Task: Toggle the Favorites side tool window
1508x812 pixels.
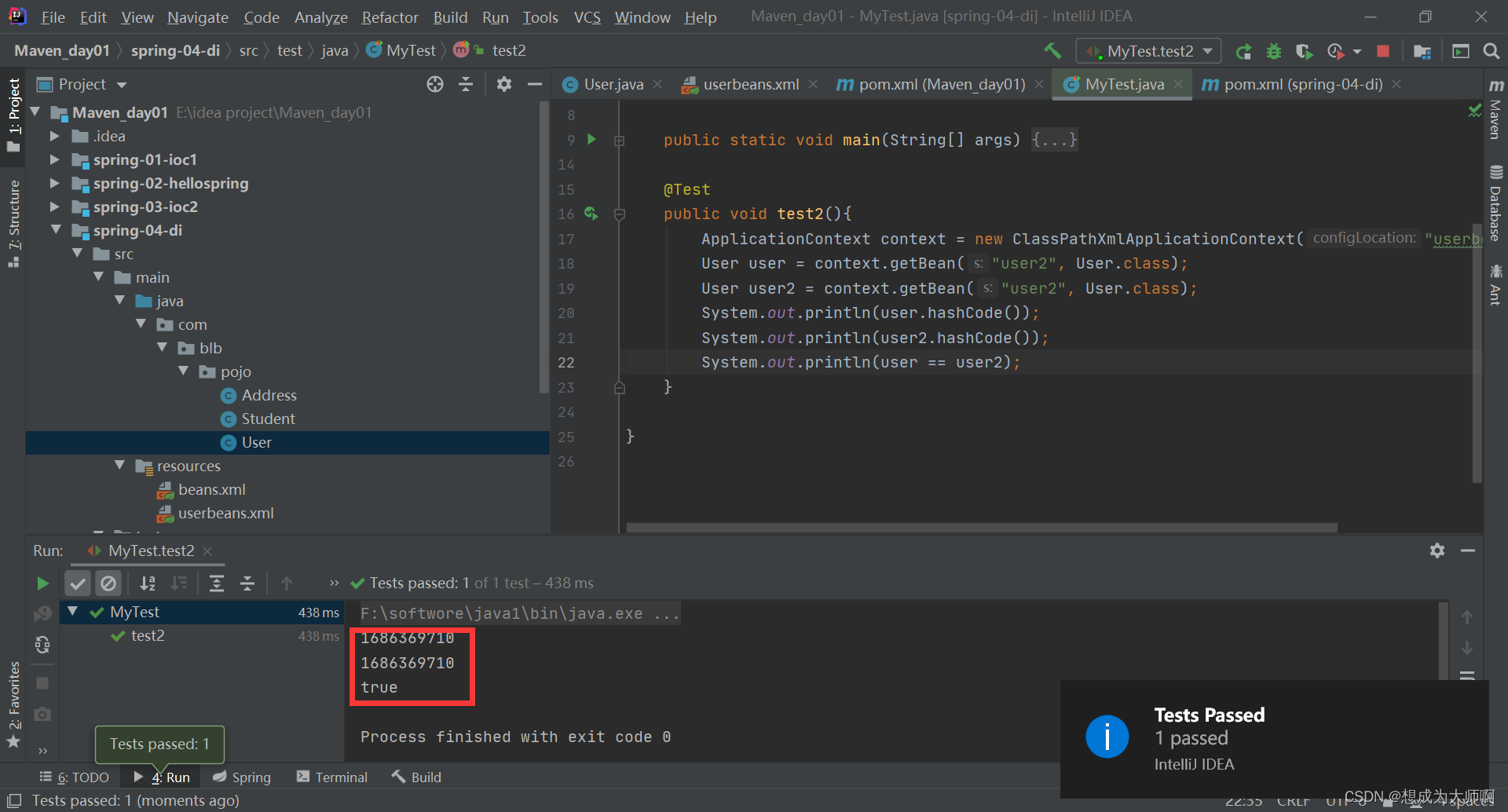Action: coord(13,704)
